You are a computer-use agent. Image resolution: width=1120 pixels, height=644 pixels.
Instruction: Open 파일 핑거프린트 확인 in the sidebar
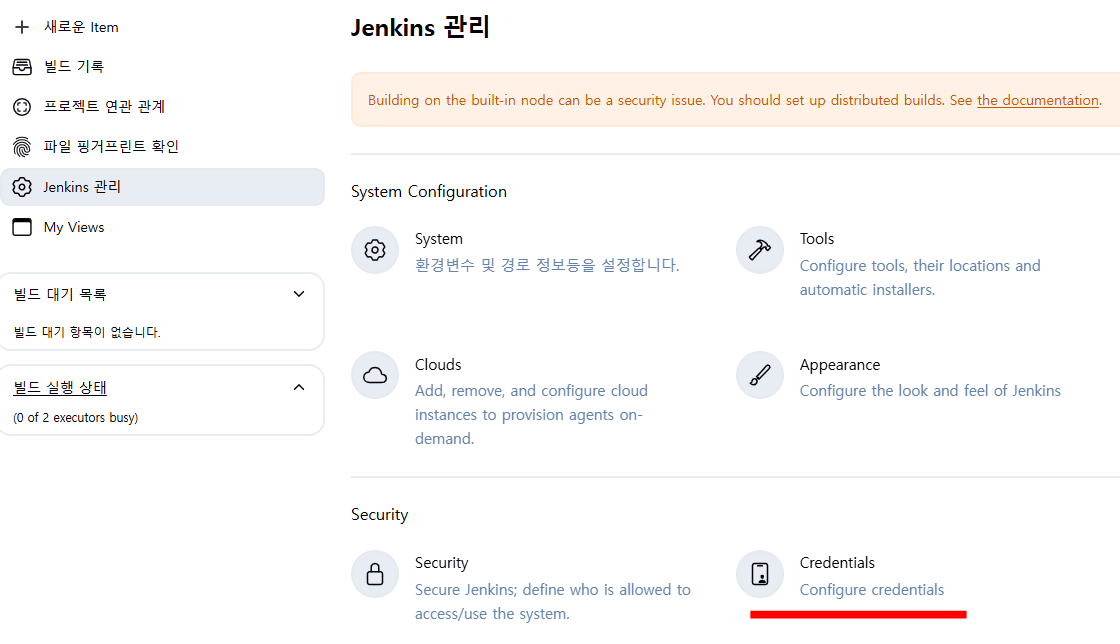111,146
